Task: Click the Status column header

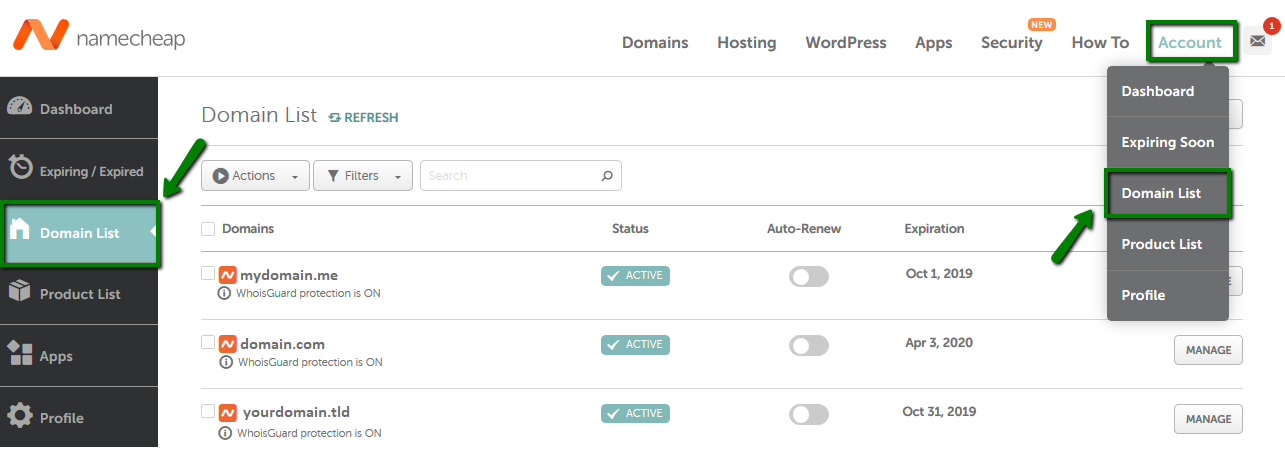Action: [630, 229]
